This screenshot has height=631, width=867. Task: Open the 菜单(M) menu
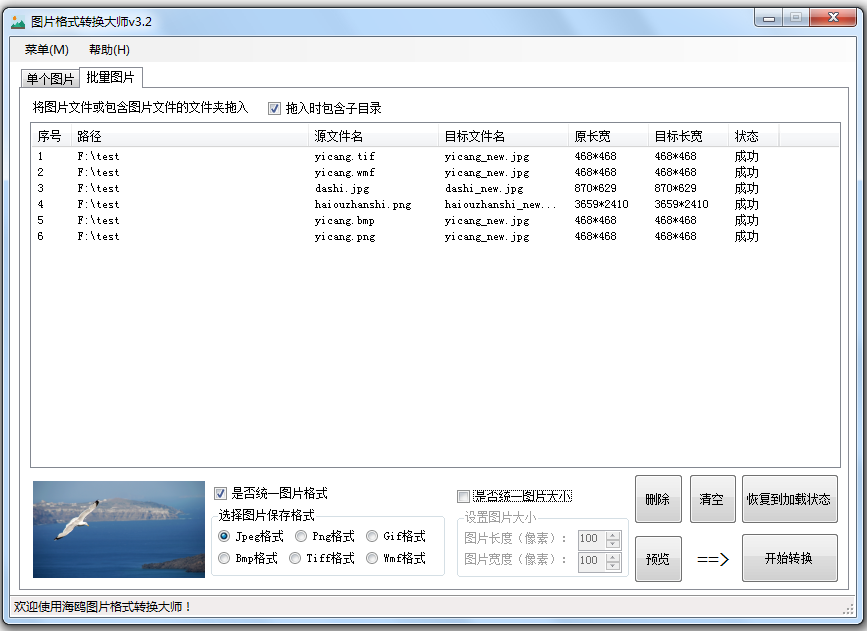click(46, 50)
